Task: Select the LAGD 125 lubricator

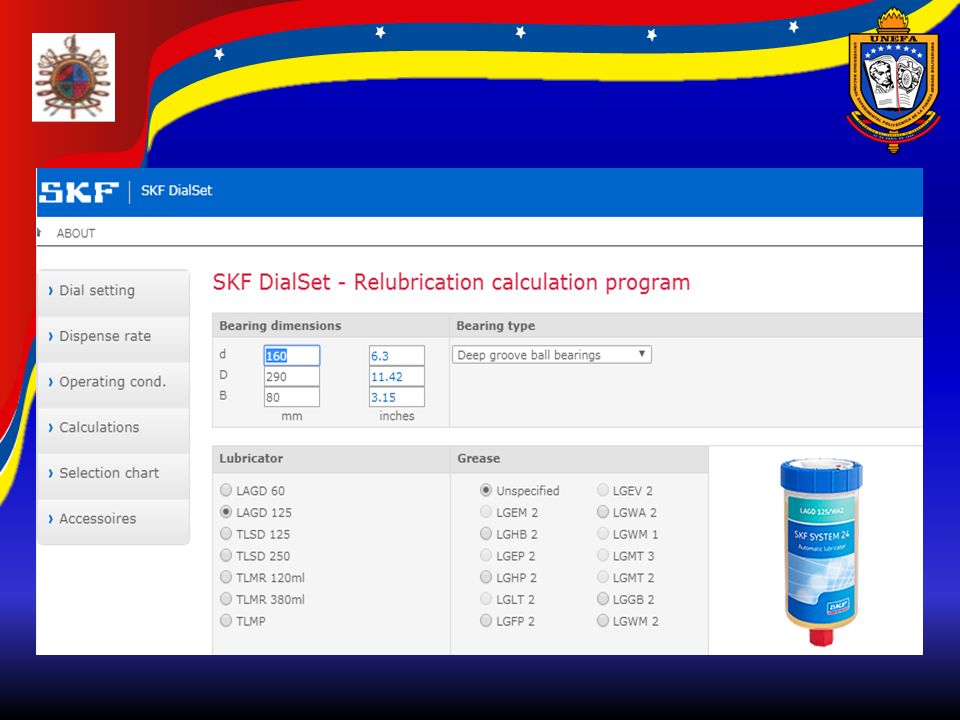Action: (226, 512)
